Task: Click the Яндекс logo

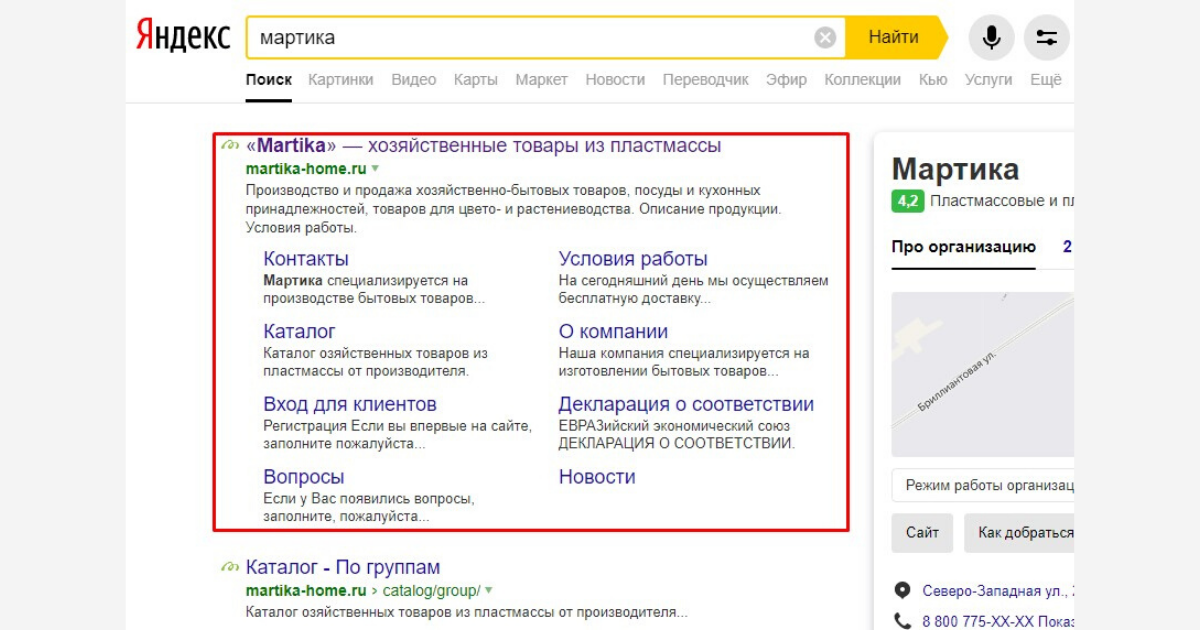Action: coord(182,38)
